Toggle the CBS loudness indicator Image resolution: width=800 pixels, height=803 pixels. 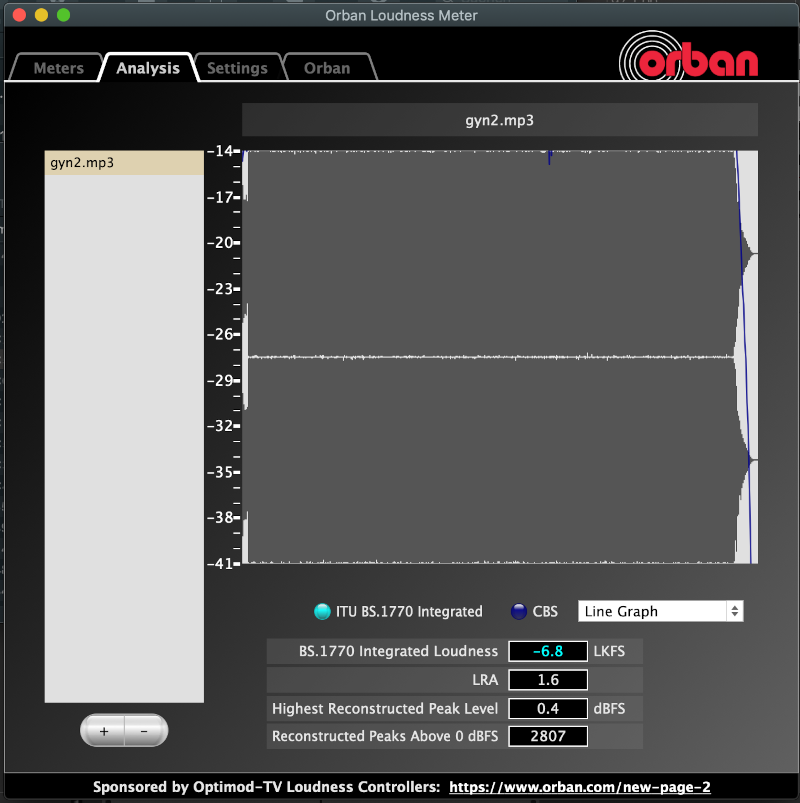(519, 611)
